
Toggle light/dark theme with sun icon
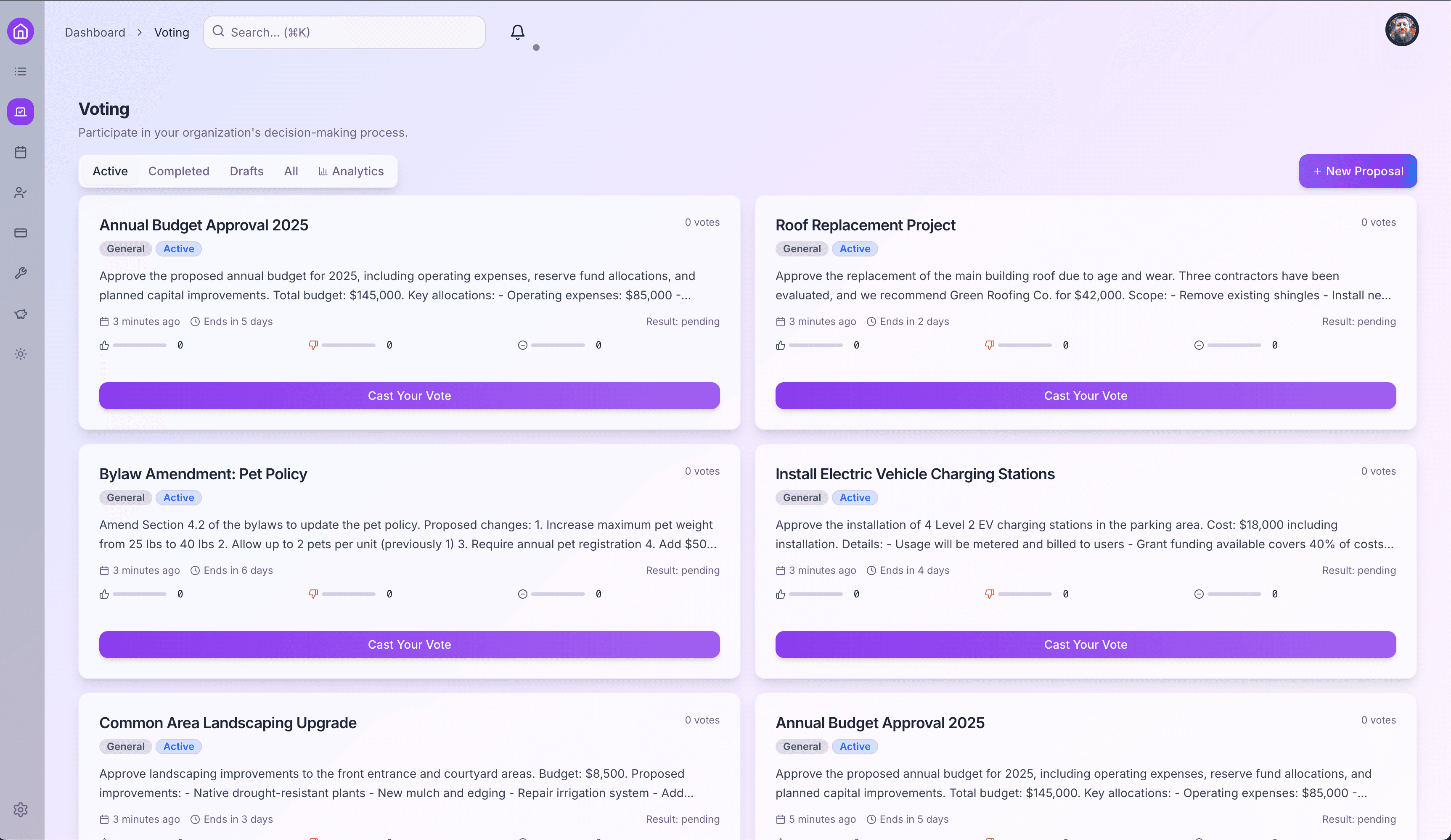[x=20, y=354]
